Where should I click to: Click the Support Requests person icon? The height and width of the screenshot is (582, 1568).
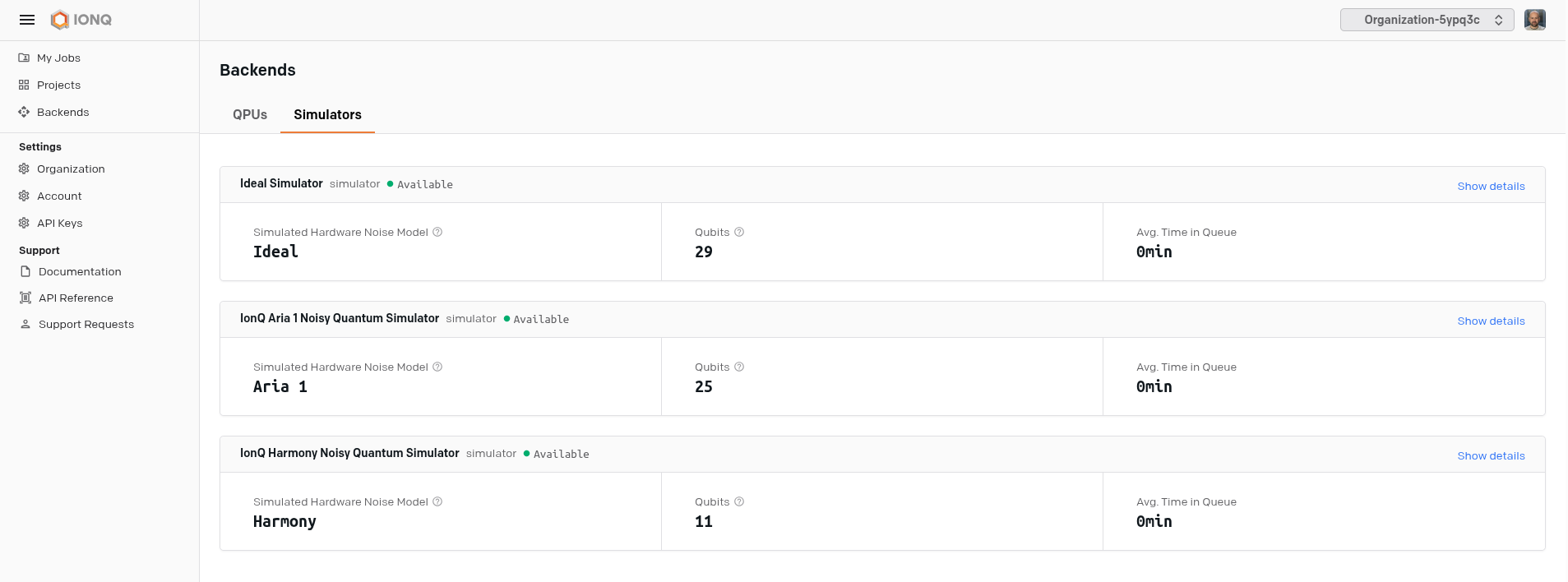[x=25, y=324]
